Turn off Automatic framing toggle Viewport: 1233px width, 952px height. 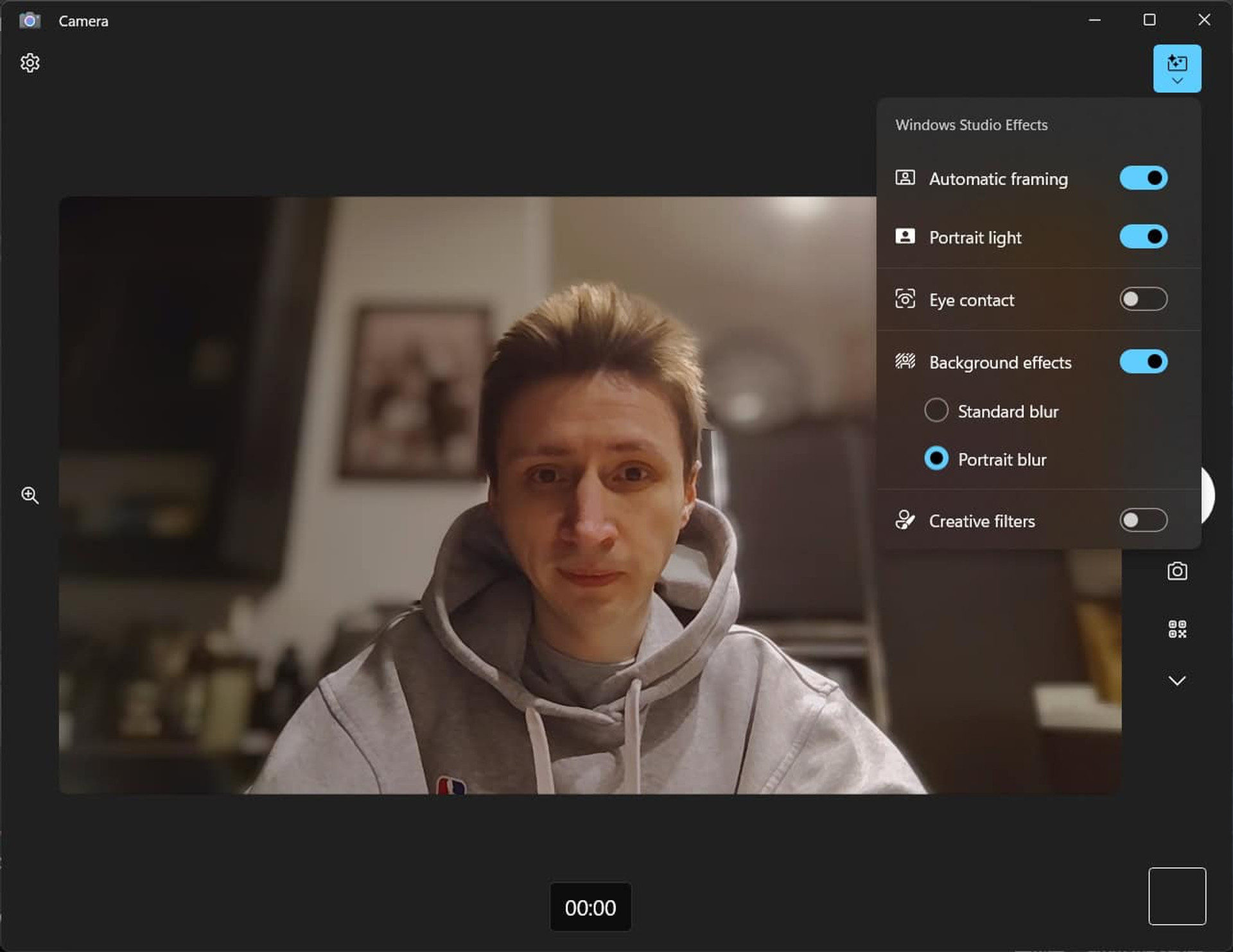coord(1143,178)
